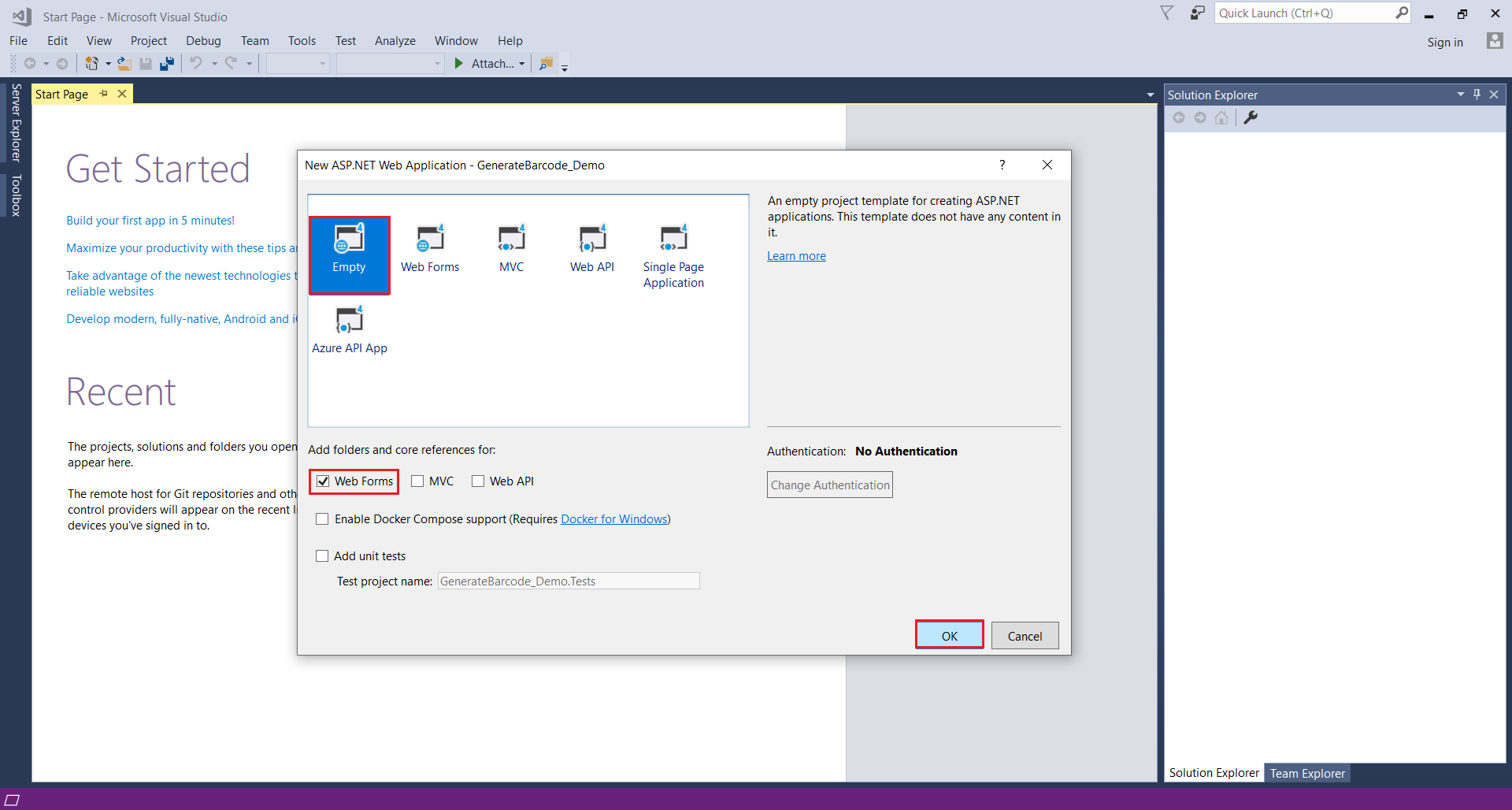1512x810 pixels.
Task: Check the Web API core references checkbox
Action: pos(478,481)
